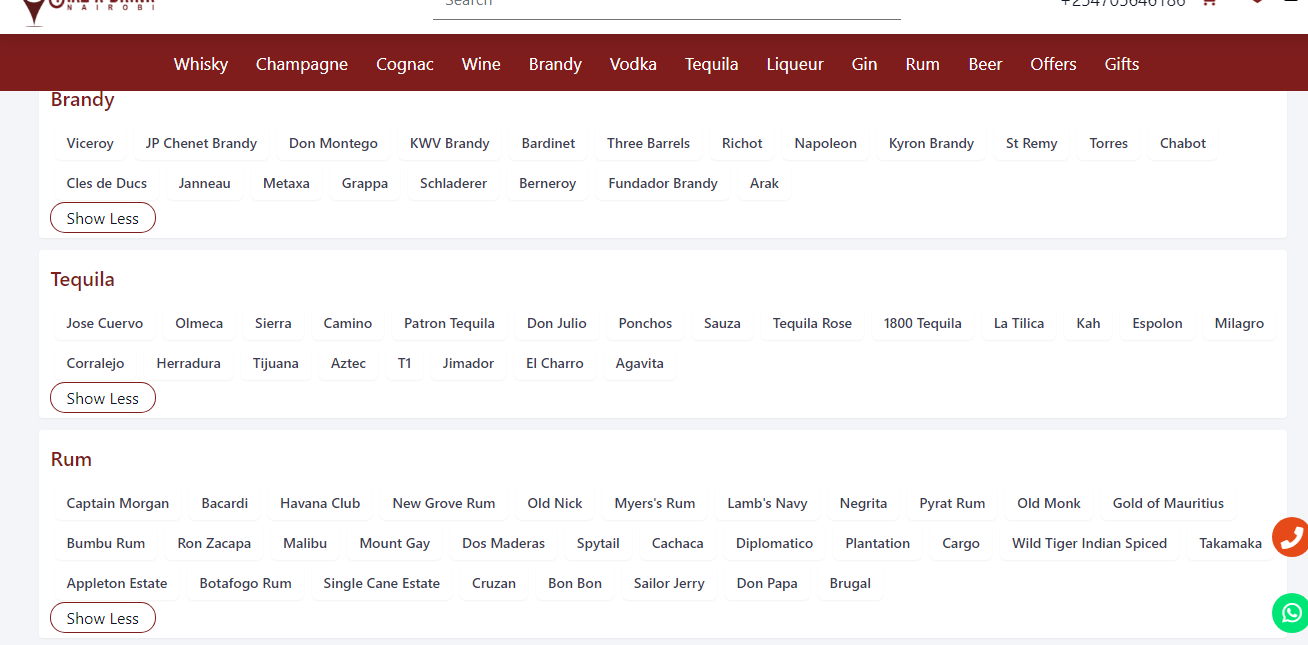The width and height of the screenshot is (1308, 645).
Task: Choose the Arak tag
Action: pos(764,183)
